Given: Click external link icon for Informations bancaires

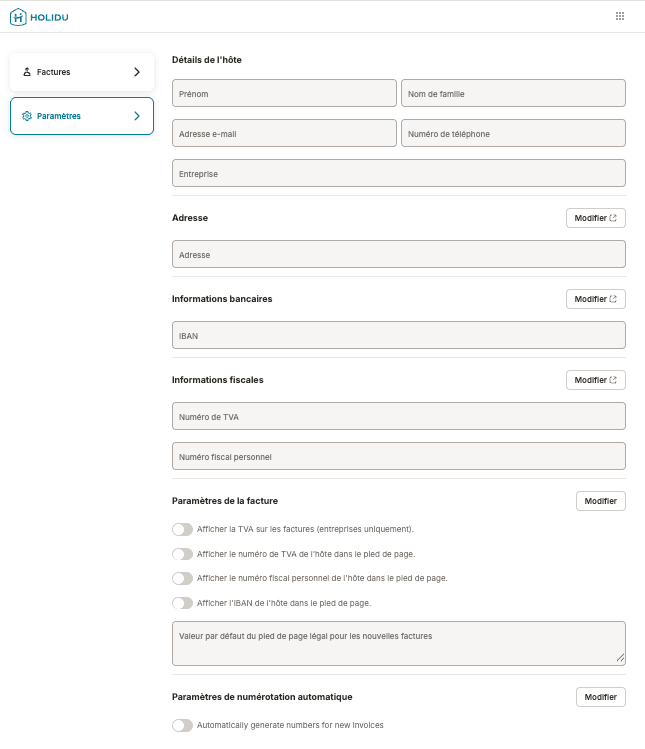Looking at the screenshot, I should point(613,299).
